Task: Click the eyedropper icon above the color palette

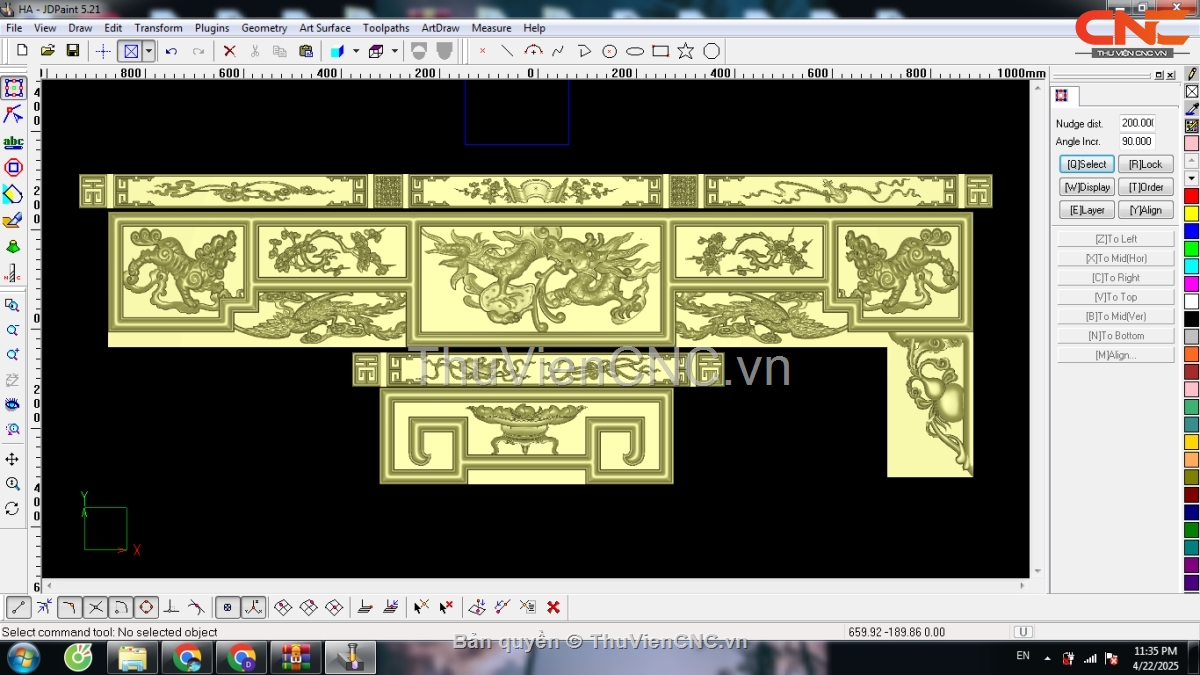Action: pos(1192,108)
